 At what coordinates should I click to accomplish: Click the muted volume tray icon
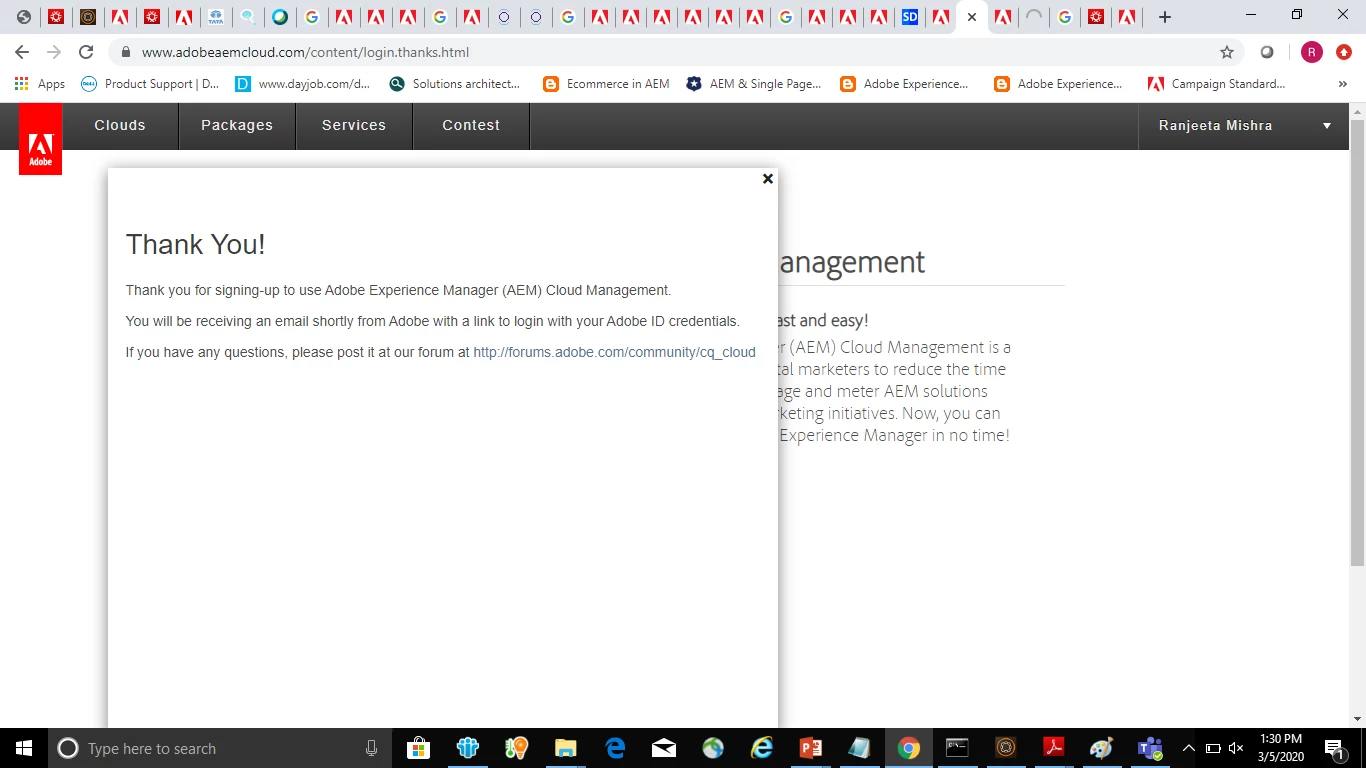click(1236, 748)
